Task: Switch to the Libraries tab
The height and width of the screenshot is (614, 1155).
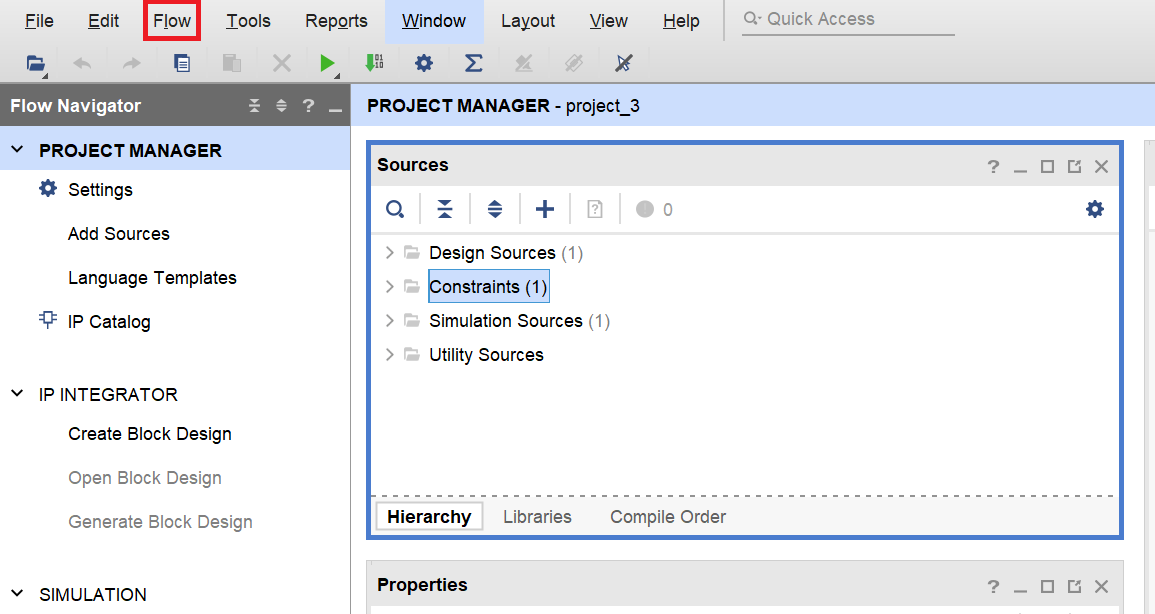Action: coord(537,517)
